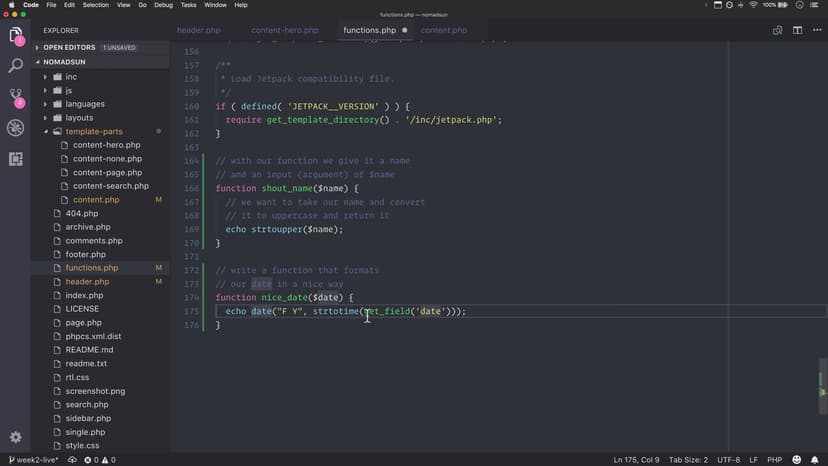
Task: Expand the Open Editors section
Action: point(68,47)
